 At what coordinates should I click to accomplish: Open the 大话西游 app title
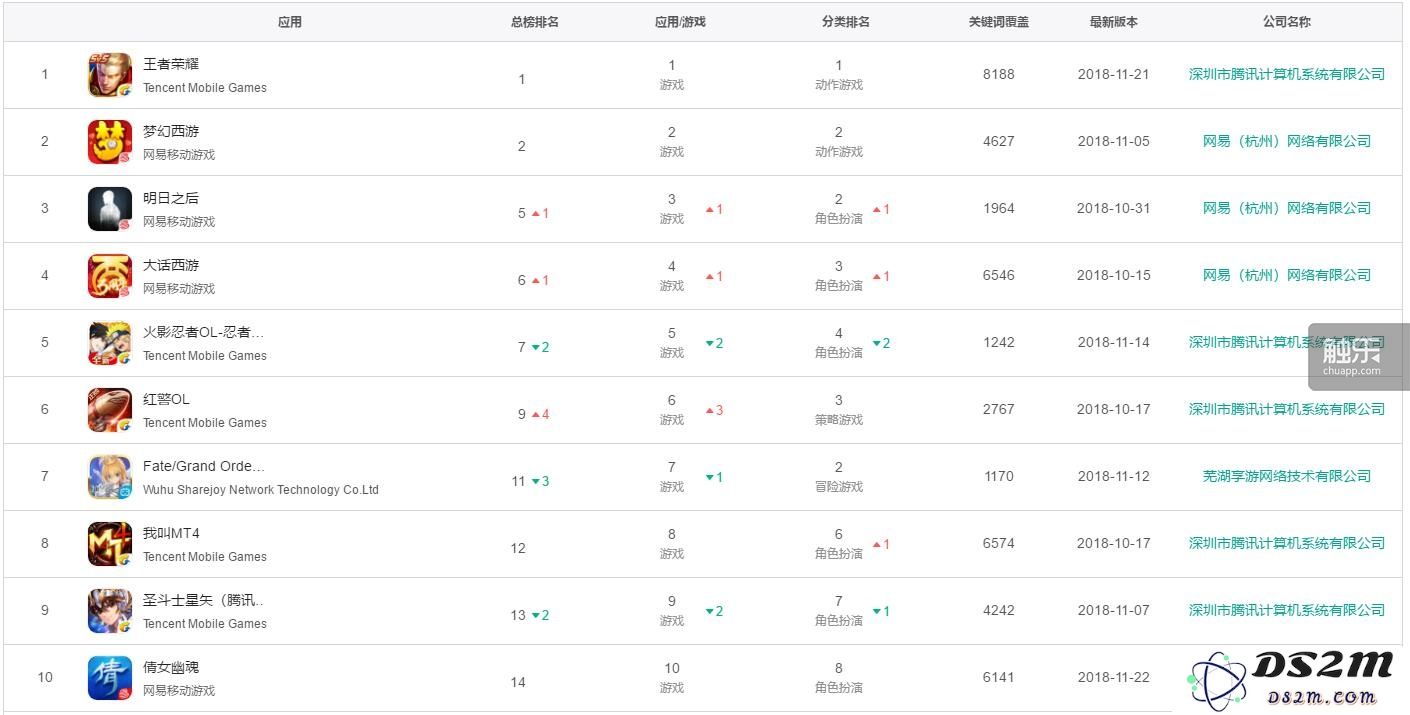click(x=171, y=265)
